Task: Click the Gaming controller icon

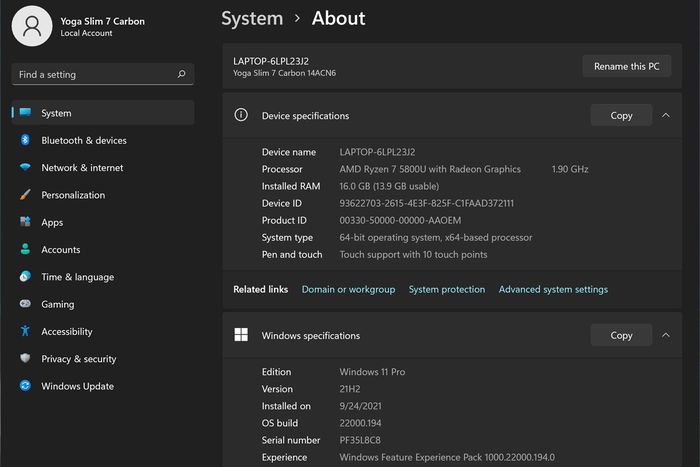Action: coord(25,304)
